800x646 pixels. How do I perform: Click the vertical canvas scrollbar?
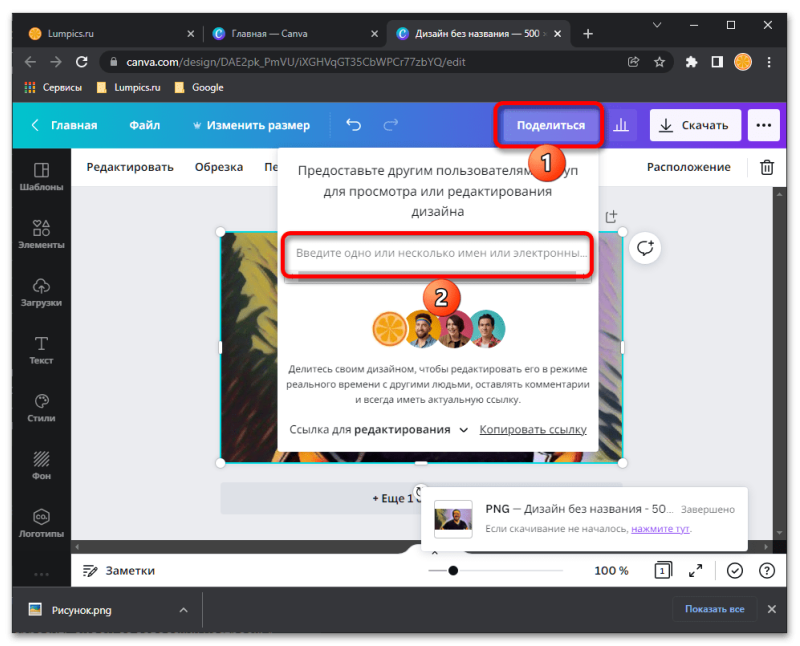[x=779, y=363]
